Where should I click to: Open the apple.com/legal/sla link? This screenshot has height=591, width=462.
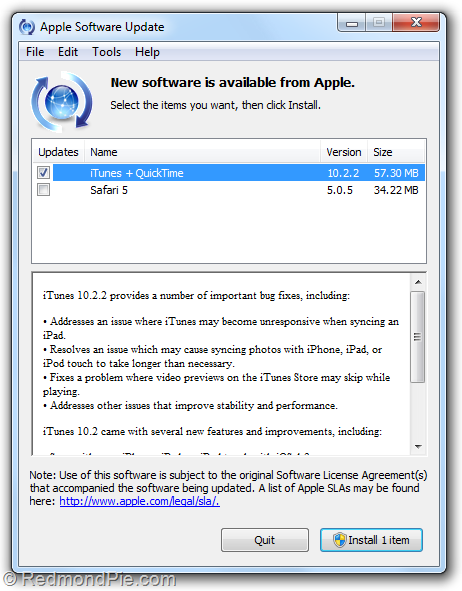point(139,501)
